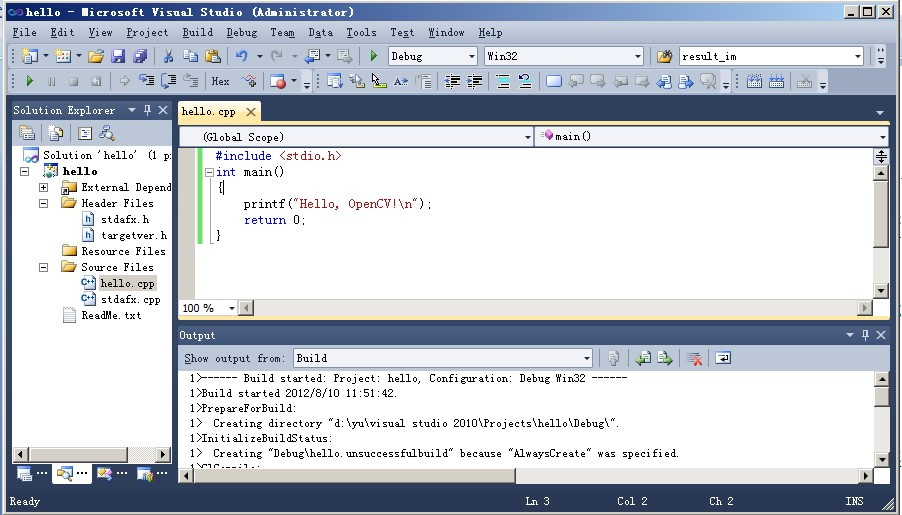The height and width of the screenshot is (515, 902).
Task: Pin the Output panel
Action: [865, 335]
